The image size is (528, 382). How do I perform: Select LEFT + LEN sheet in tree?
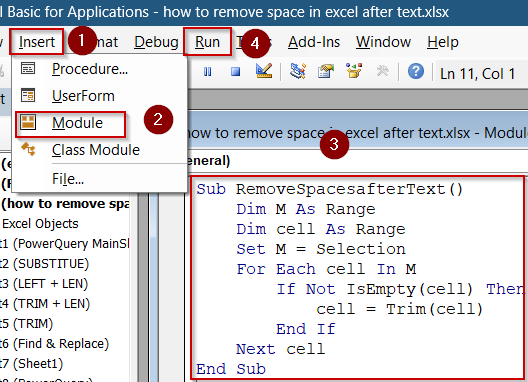coord(44,284)
